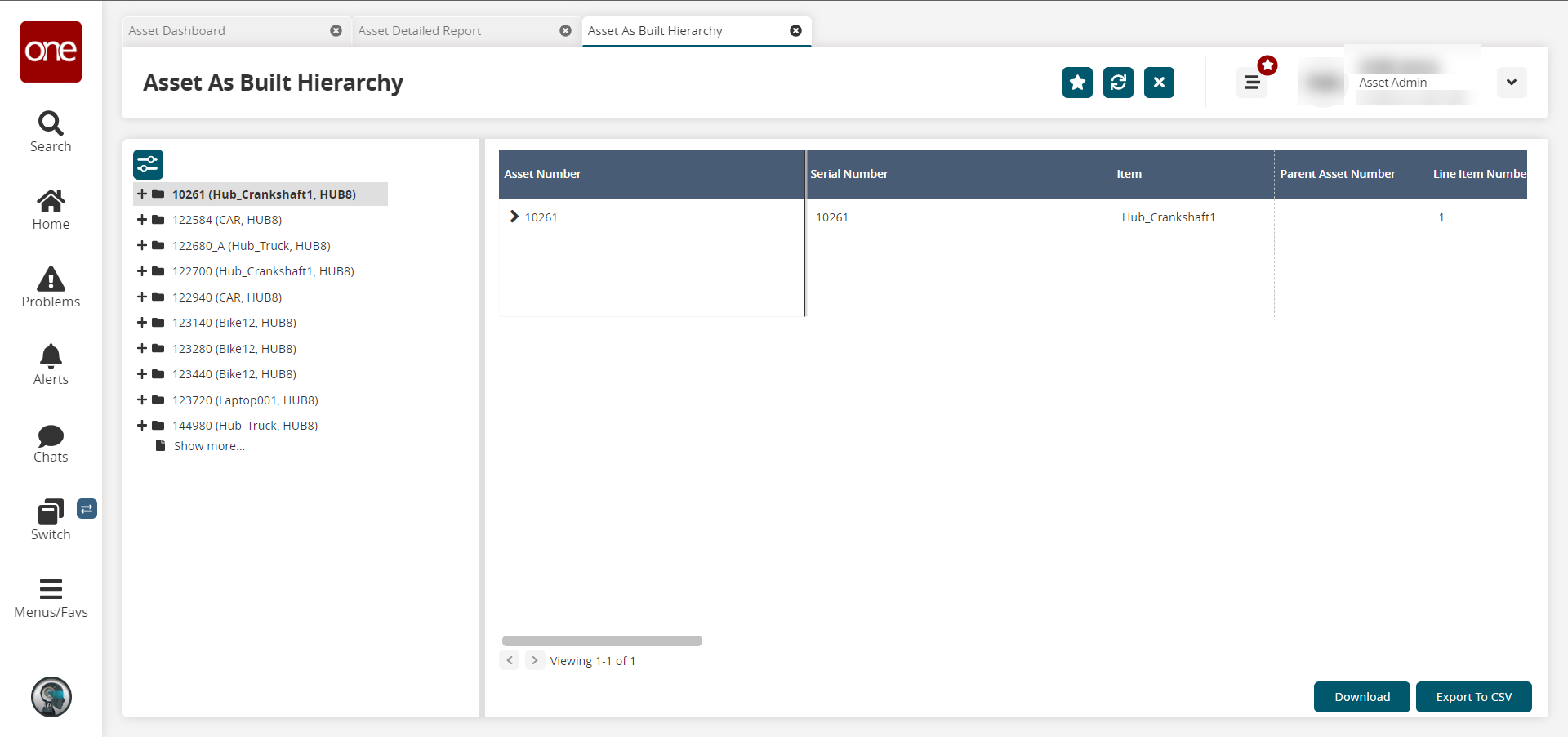Go to previous page of results
The image size is (1568, 737).
point(510,660)
